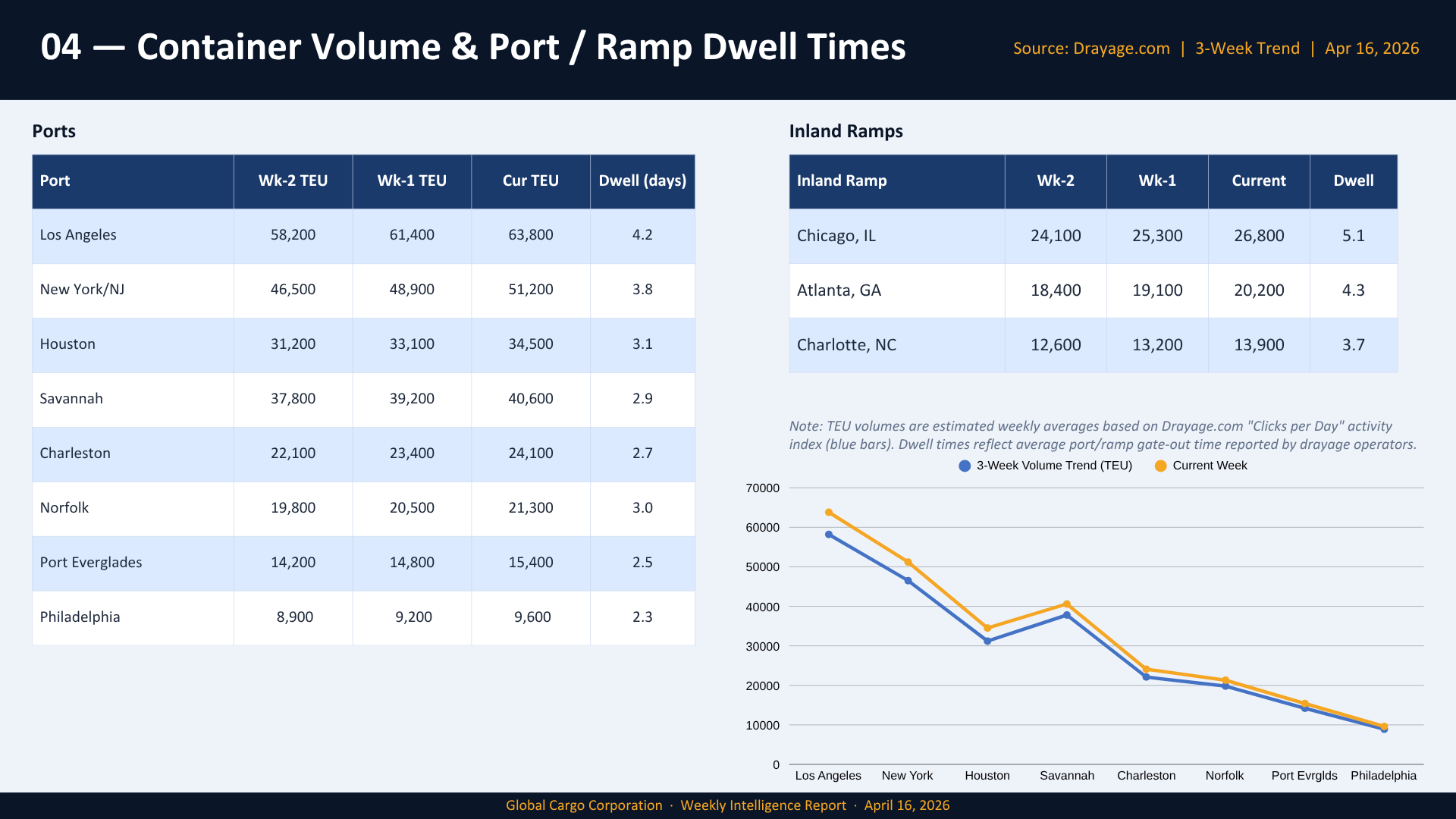Click the Global Cargo Corporation footer text

[x=584, y=805]
